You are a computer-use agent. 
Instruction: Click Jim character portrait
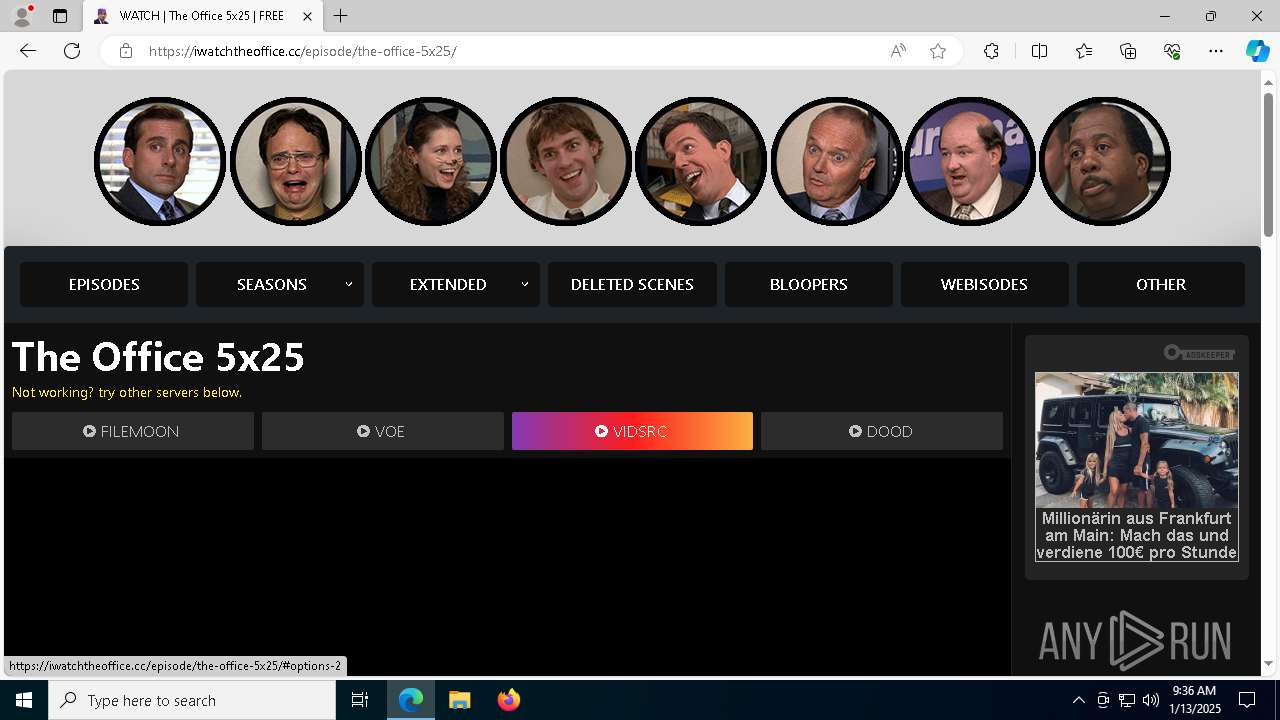565,161
